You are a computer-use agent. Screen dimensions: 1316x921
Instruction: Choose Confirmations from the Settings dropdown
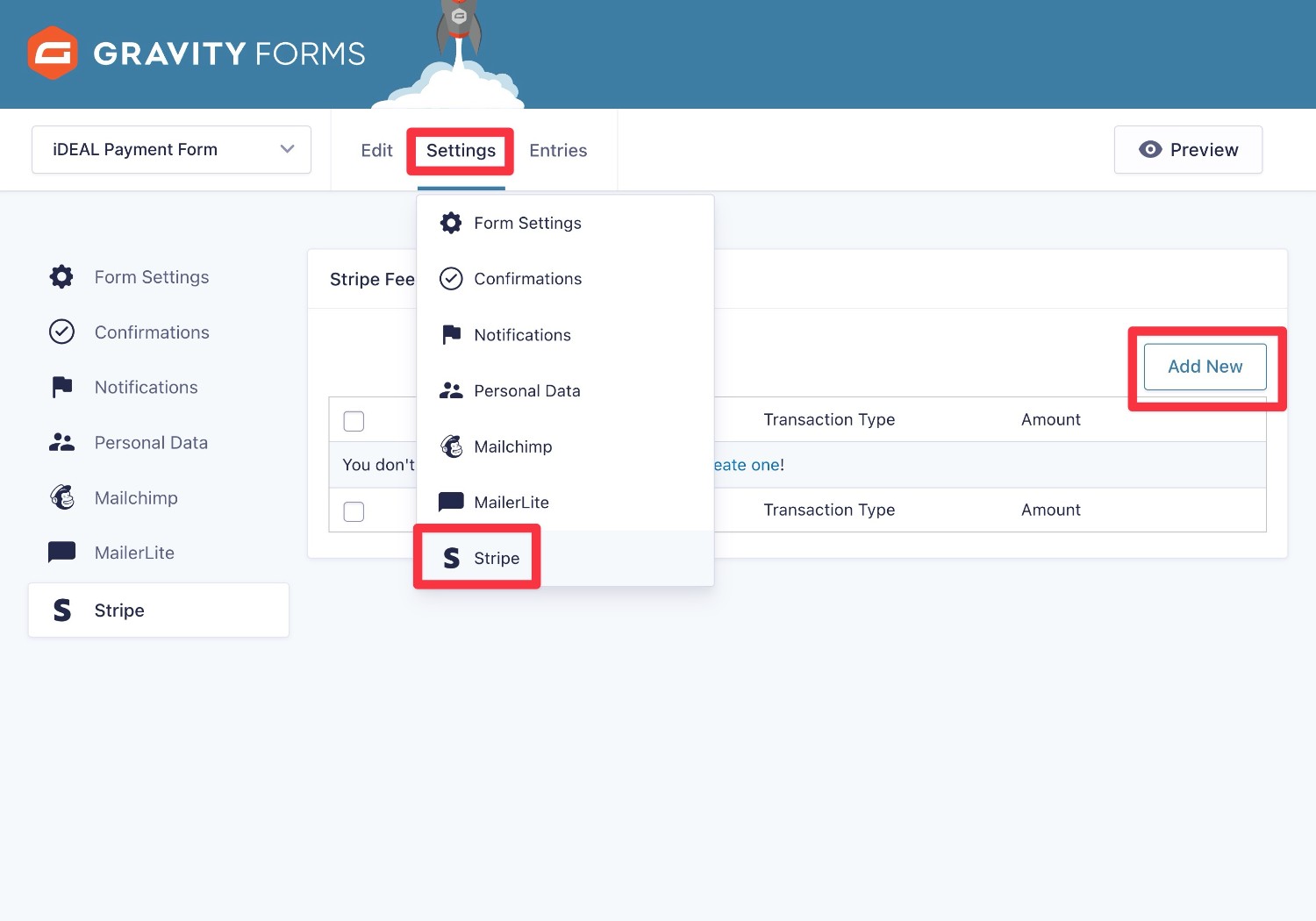[565, 279]
